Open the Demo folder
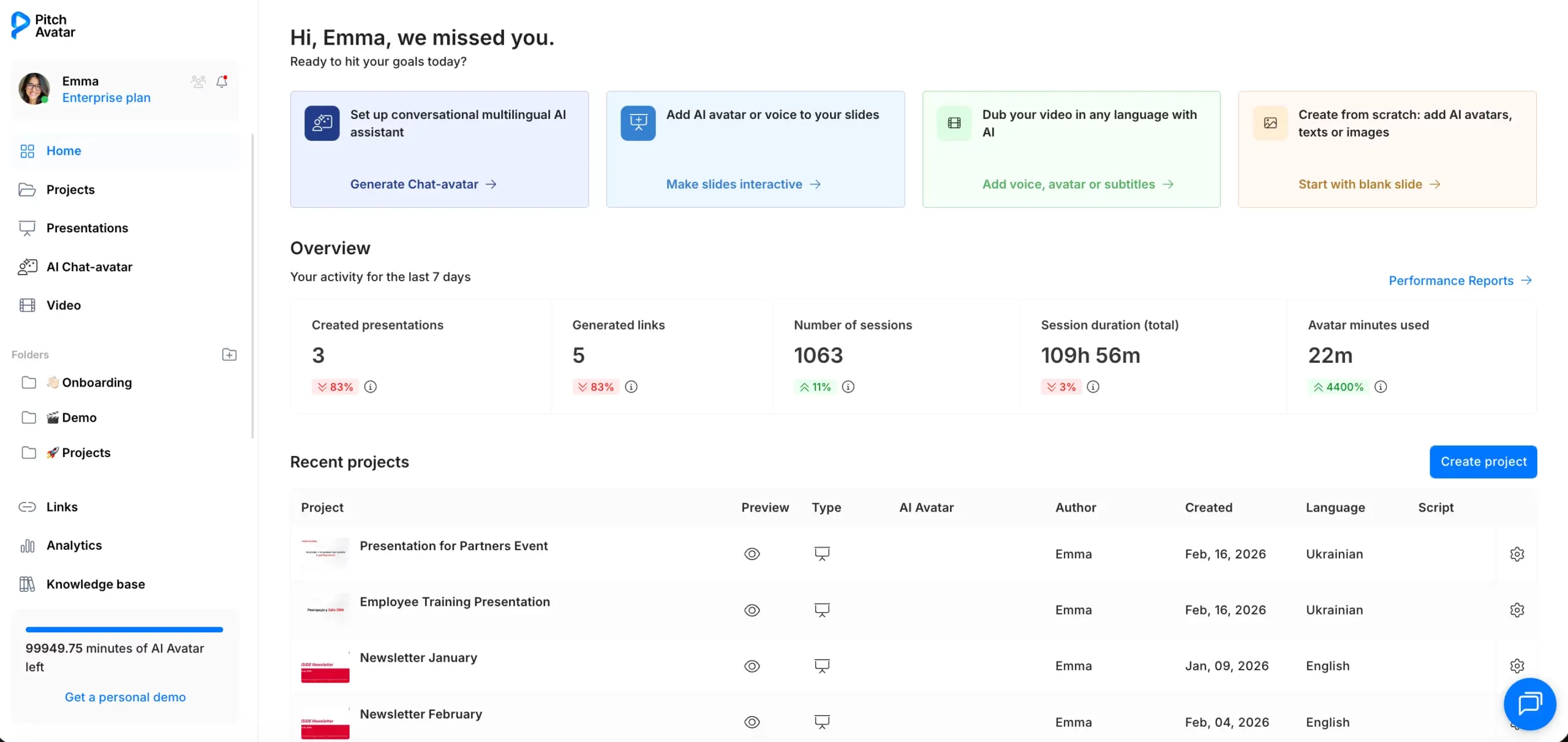The image size is (1568, 742). [59, 417]
